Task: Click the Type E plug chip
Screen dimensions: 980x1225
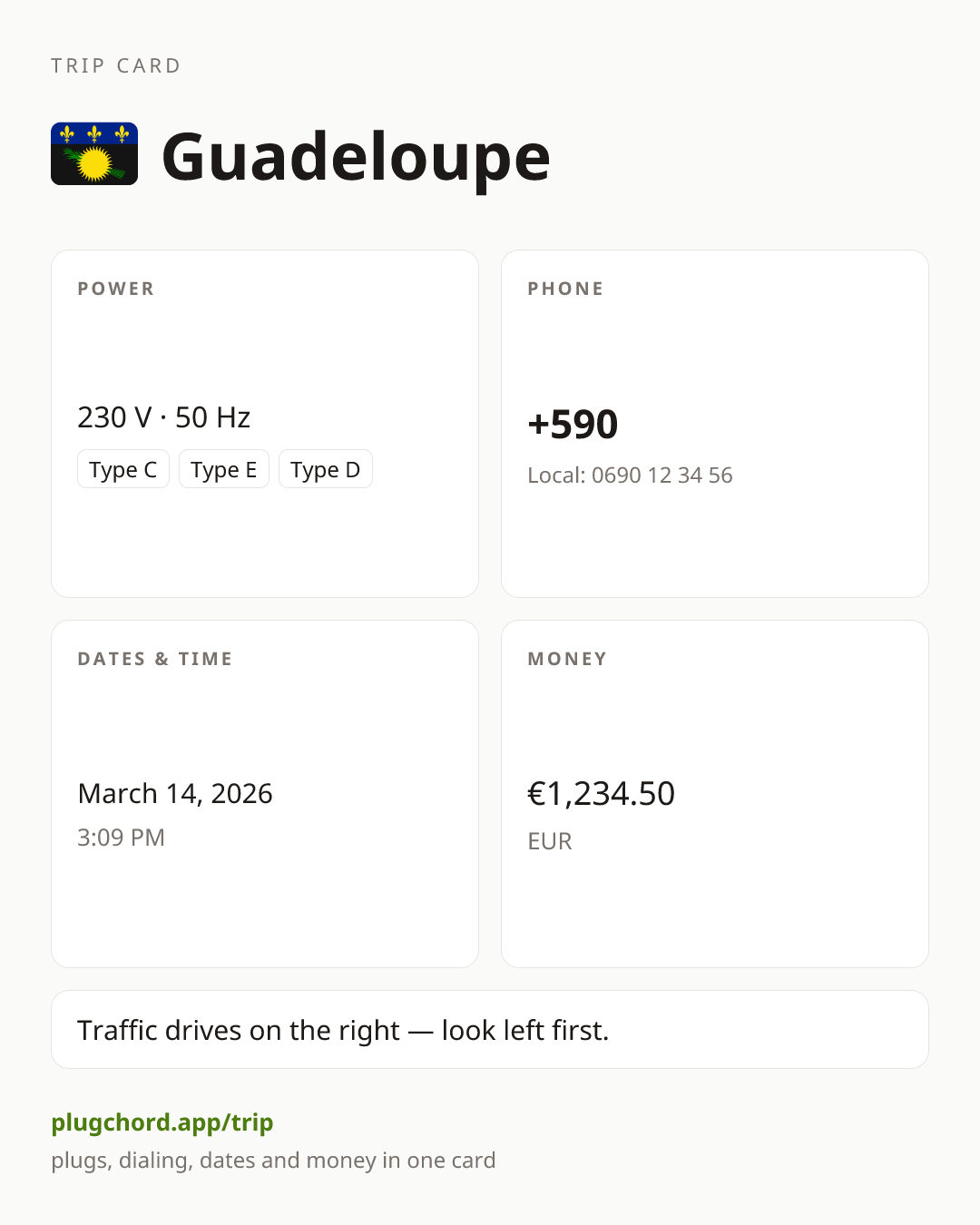Action: (x=224, y=469)
